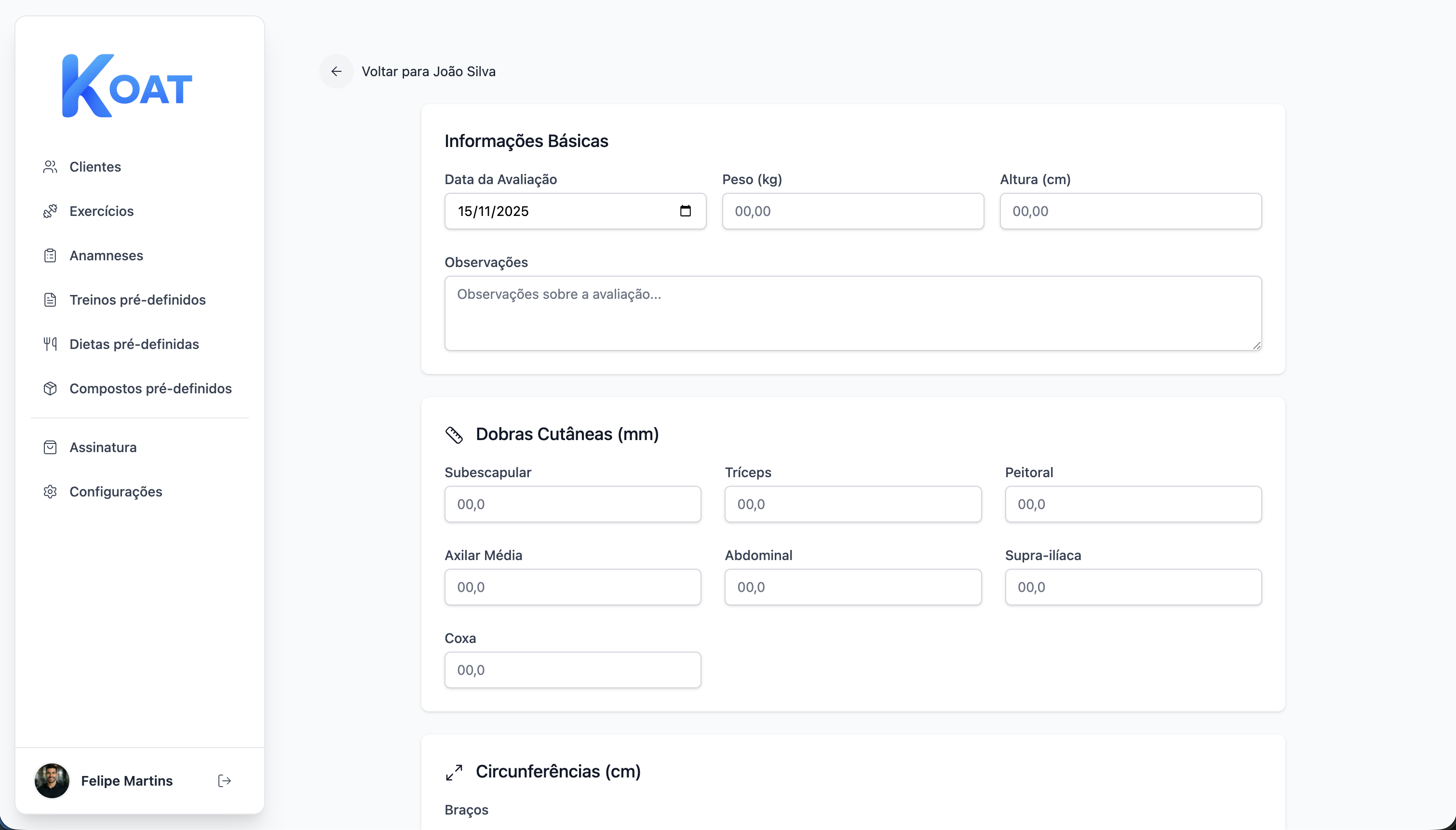Click the Clientes people icon

(50, 167)
